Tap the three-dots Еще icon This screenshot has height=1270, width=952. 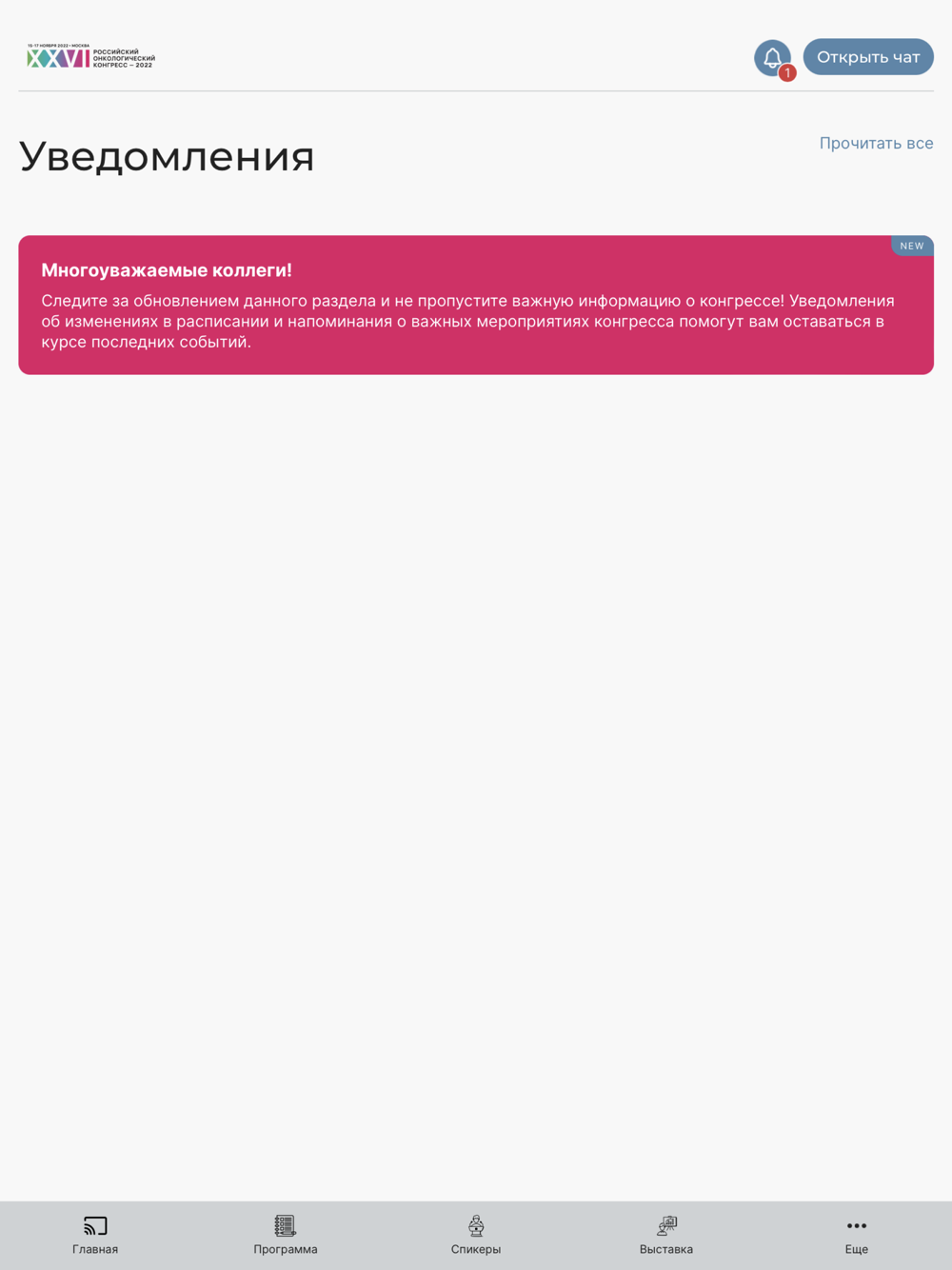[x=857, y=1225]
